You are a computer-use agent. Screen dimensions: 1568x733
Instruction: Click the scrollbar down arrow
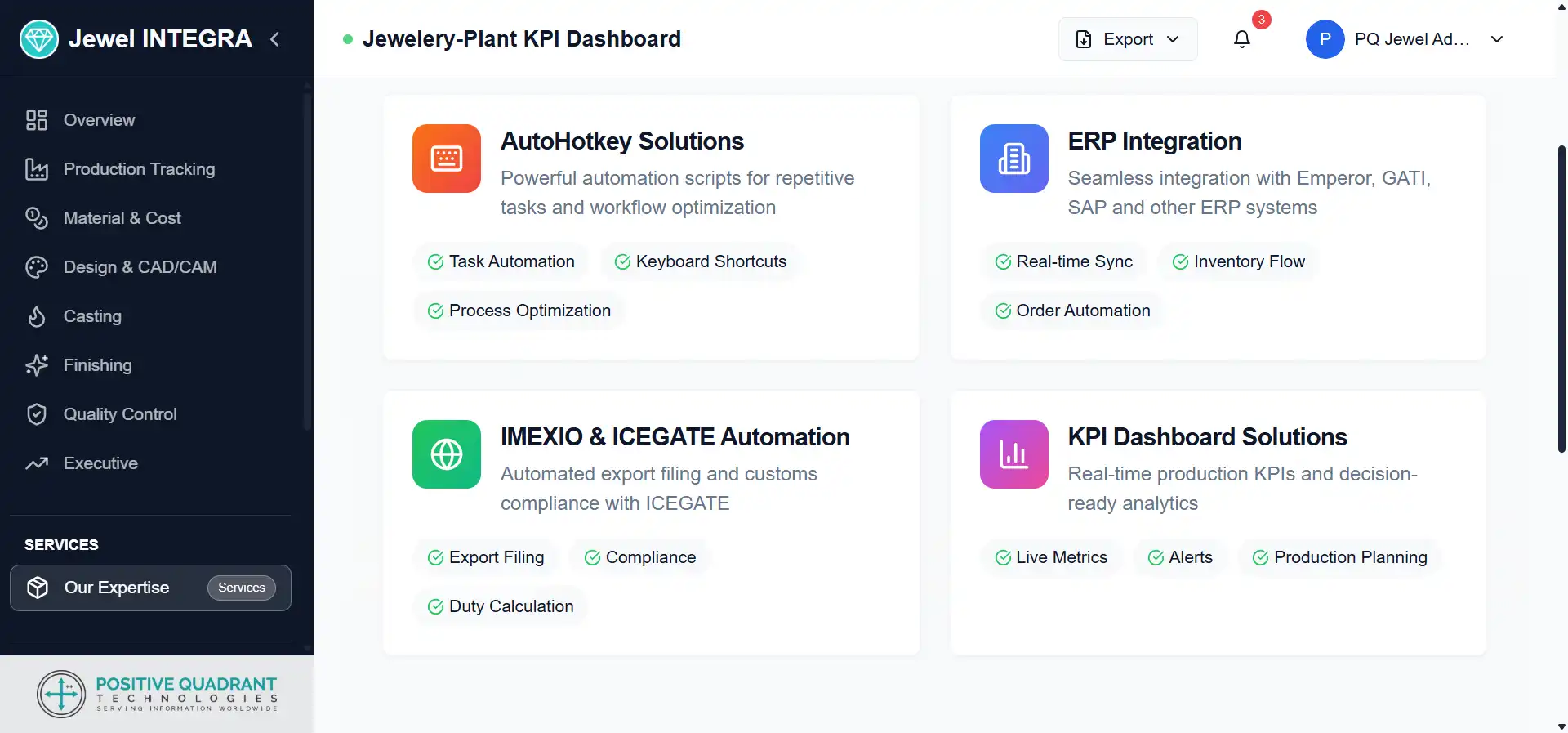click(x=1561, y=726)
